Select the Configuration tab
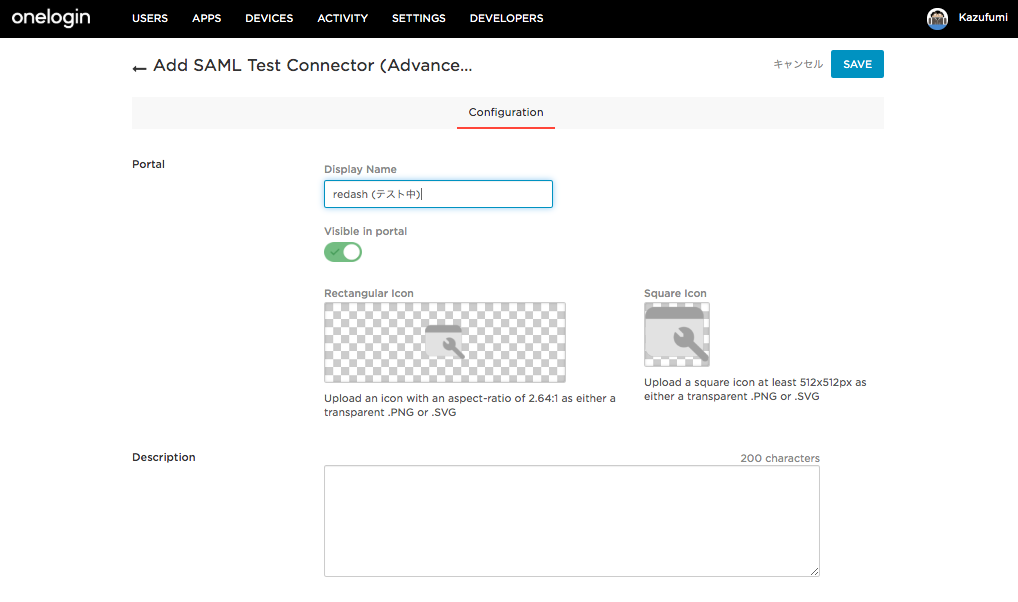Screen dimensions: 1018x602 tap(506, 112)
